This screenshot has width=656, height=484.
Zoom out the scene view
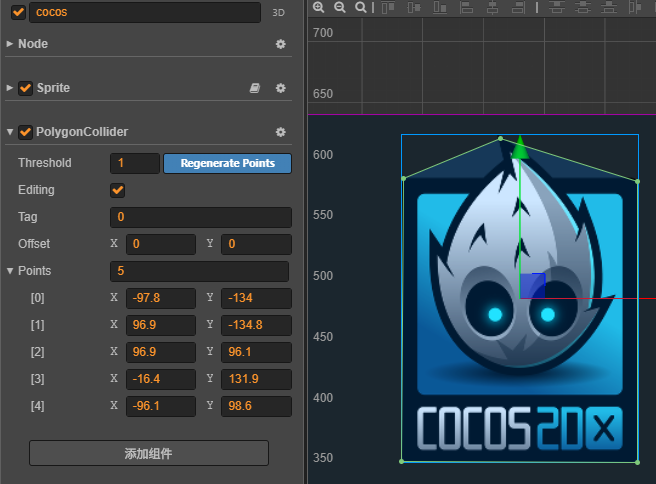point(340,7)
